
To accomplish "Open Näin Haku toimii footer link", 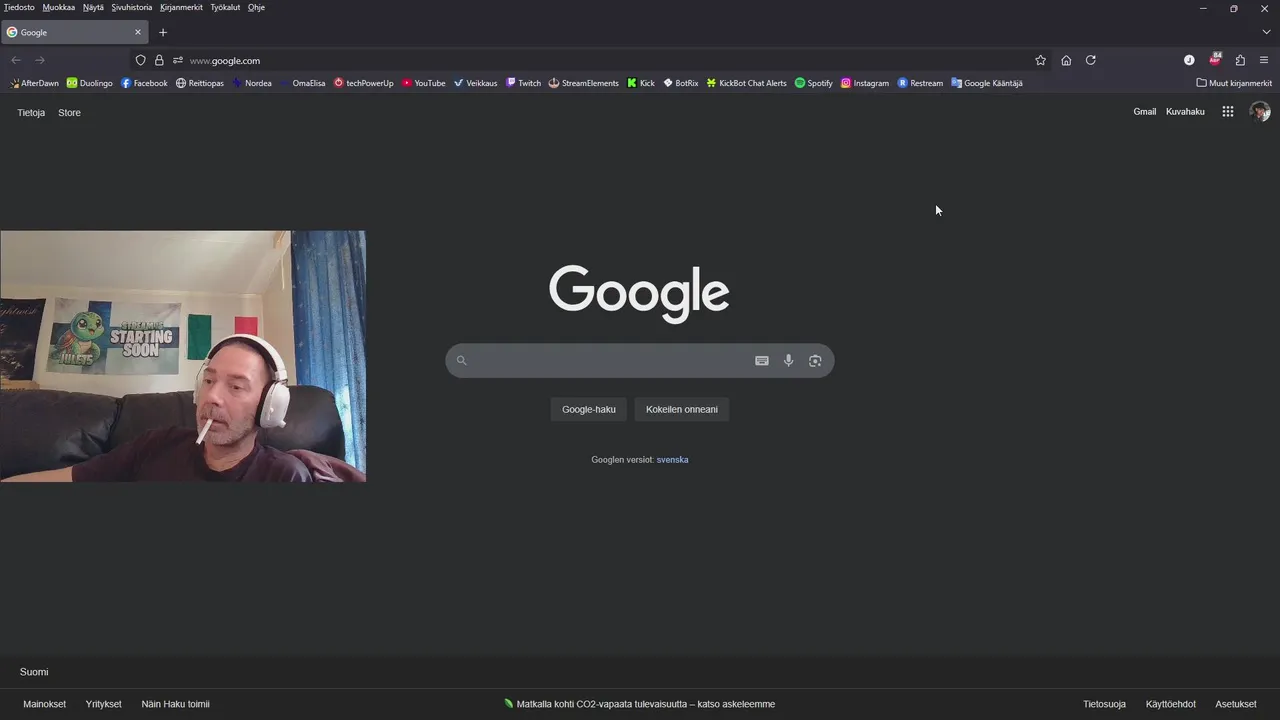I will 175,704.
